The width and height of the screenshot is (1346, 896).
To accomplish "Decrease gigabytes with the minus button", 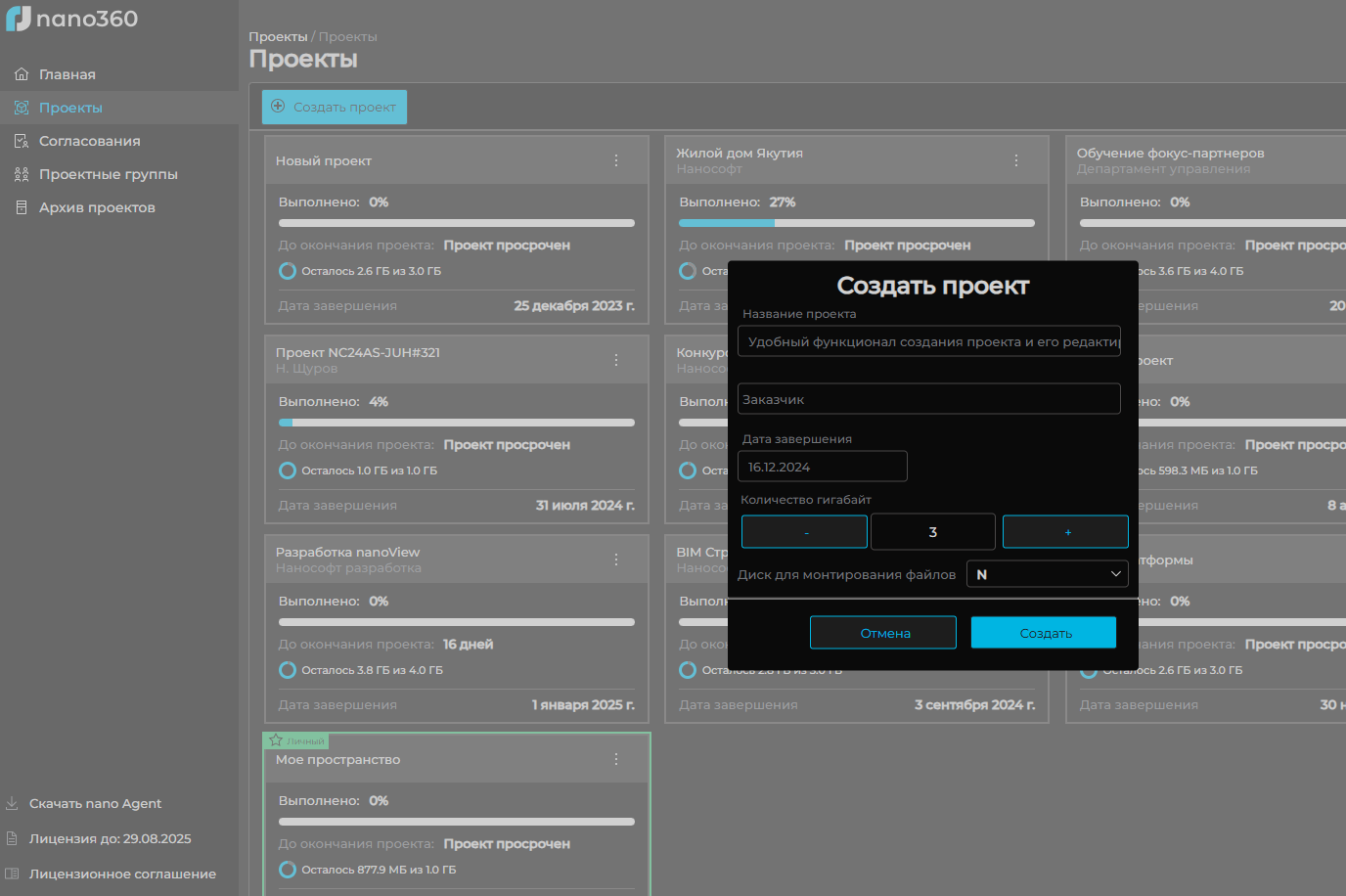I will 804,532.
